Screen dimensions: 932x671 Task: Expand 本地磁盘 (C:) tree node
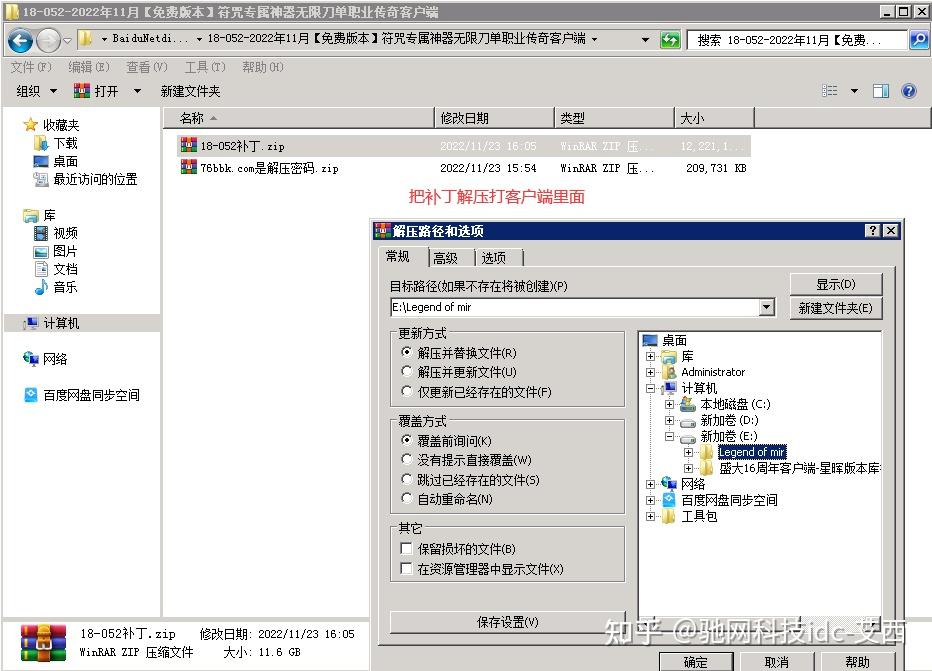[669, 404]
